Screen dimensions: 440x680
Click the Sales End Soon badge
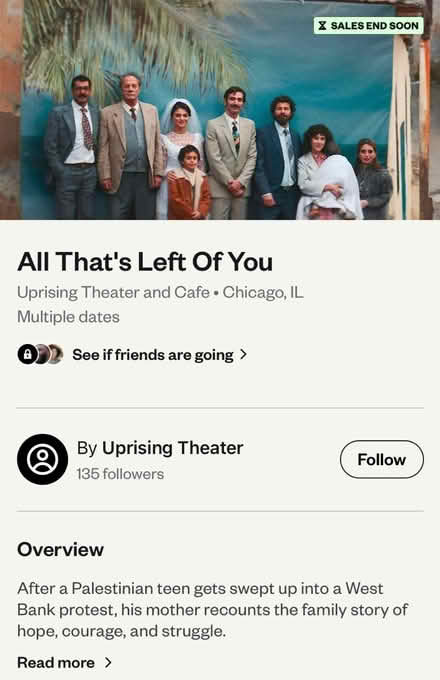point(368,26)
